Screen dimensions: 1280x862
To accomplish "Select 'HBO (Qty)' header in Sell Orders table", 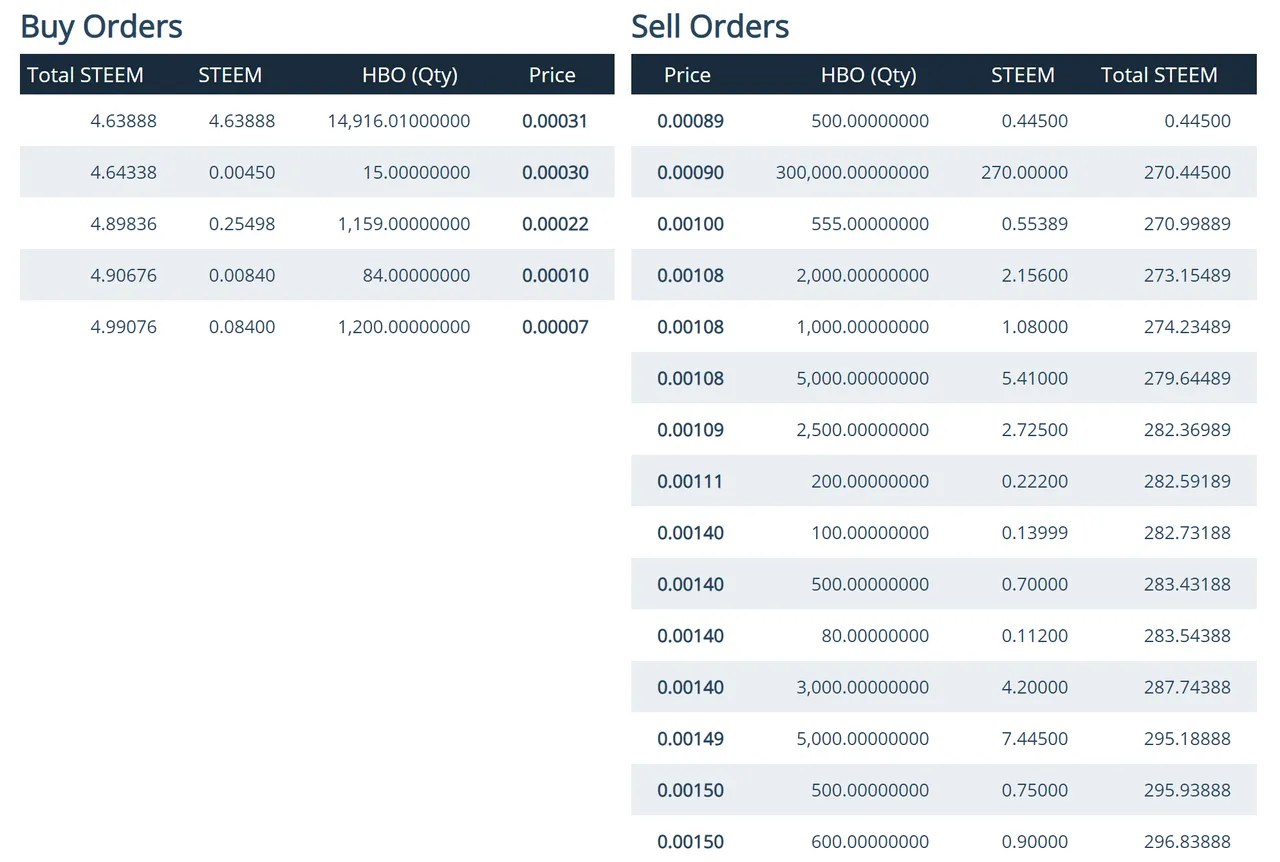I will click(868, 75).
